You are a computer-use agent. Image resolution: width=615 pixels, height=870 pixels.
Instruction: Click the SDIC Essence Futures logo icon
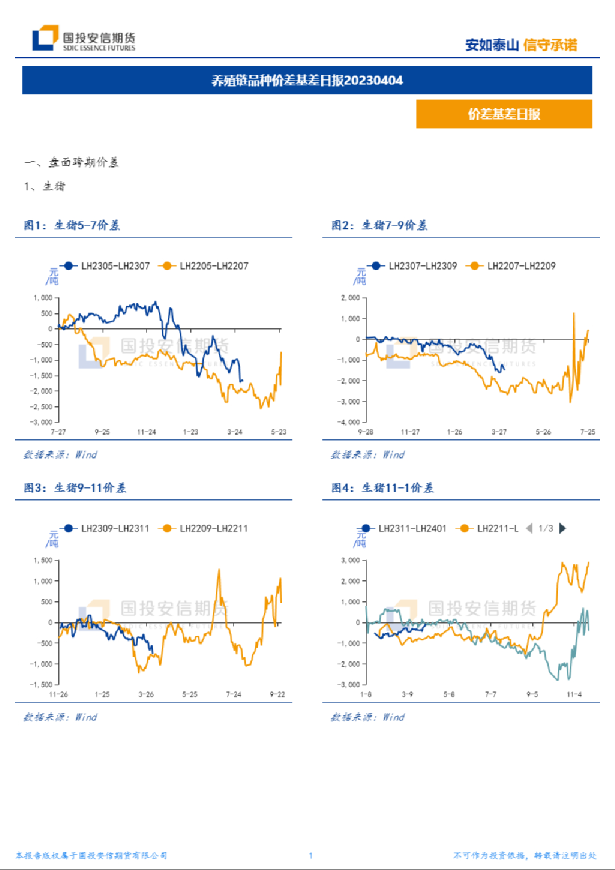[x=43, y=38]
